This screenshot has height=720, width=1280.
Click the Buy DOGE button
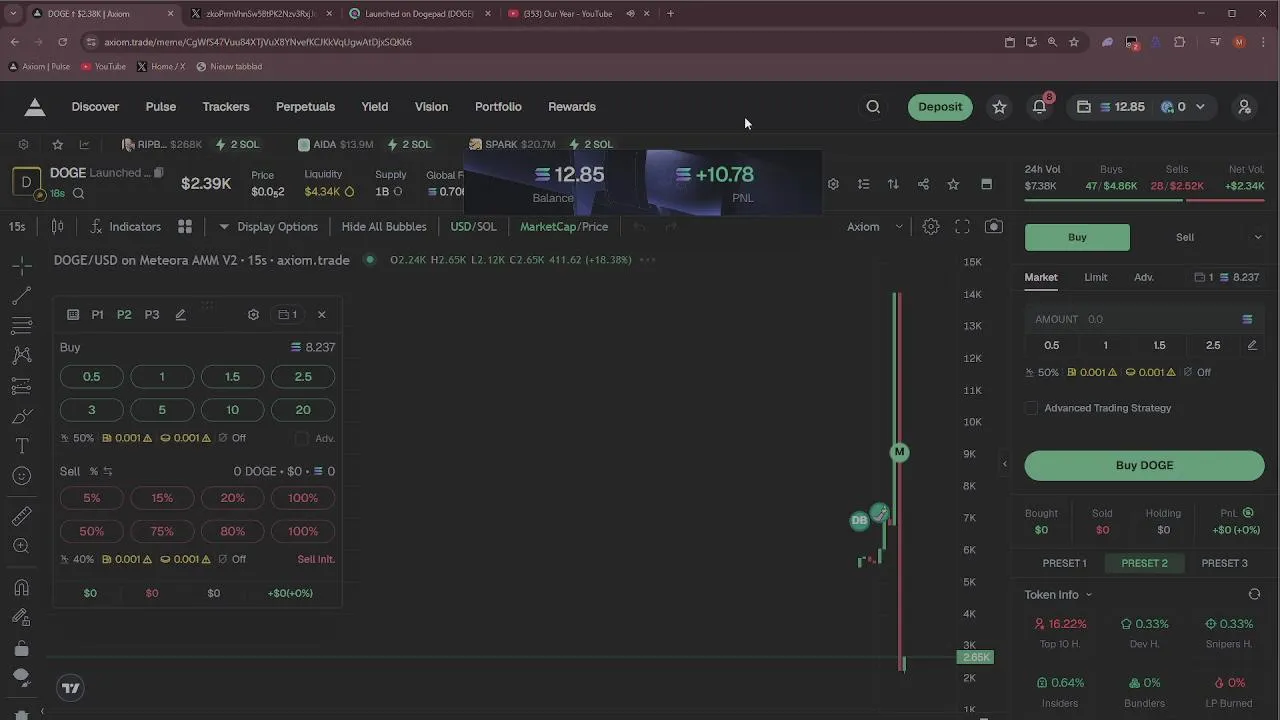click(x=1144, y=465)
